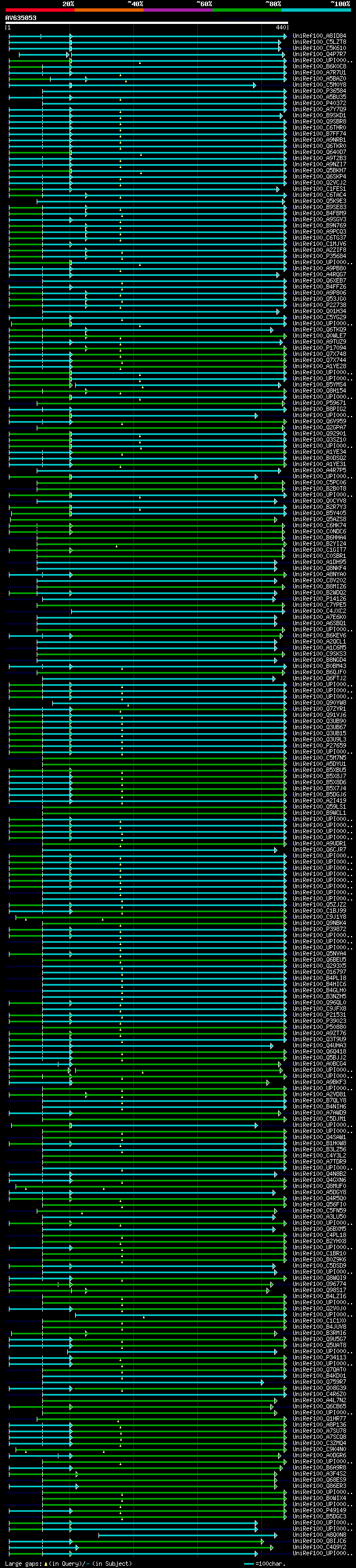
Task: Select the UniRef100_P40372 label
Action: 319,103
